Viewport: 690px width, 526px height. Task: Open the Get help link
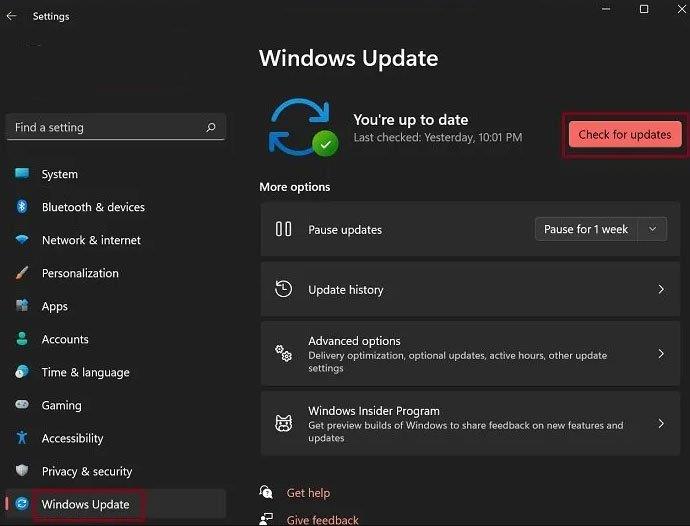308,493
